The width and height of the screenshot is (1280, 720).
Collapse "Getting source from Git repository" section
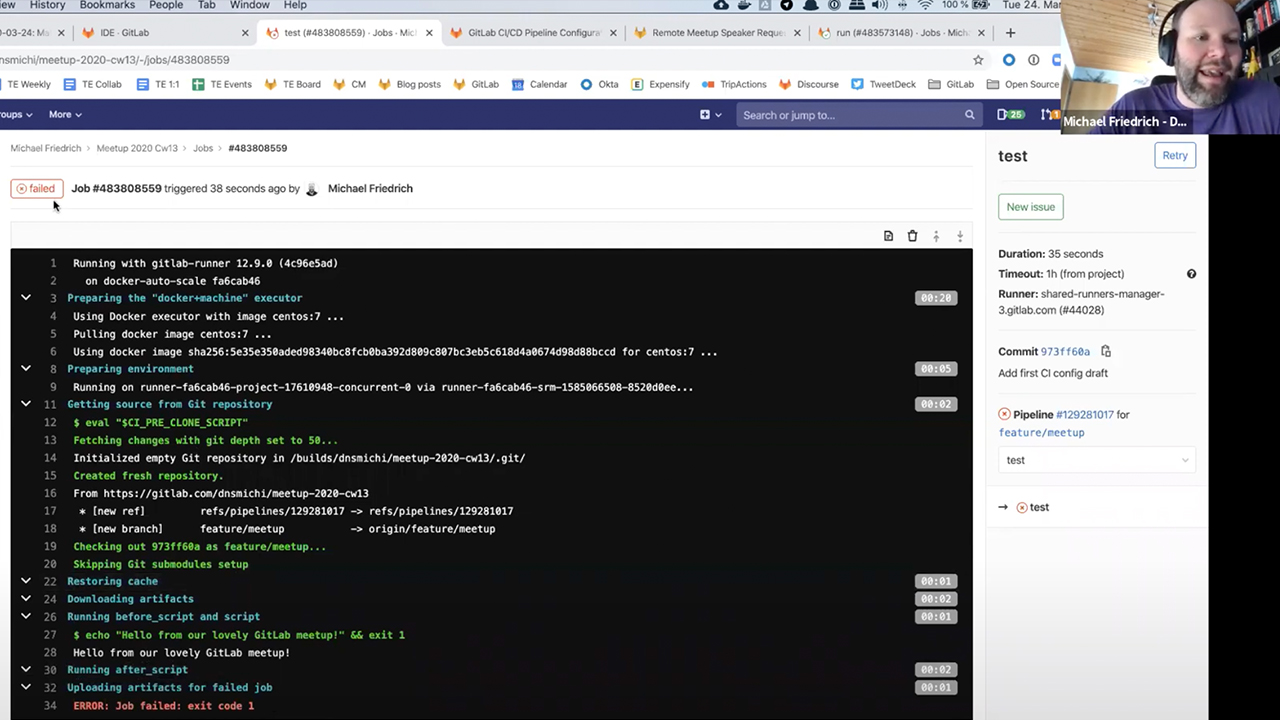[26, 404]
